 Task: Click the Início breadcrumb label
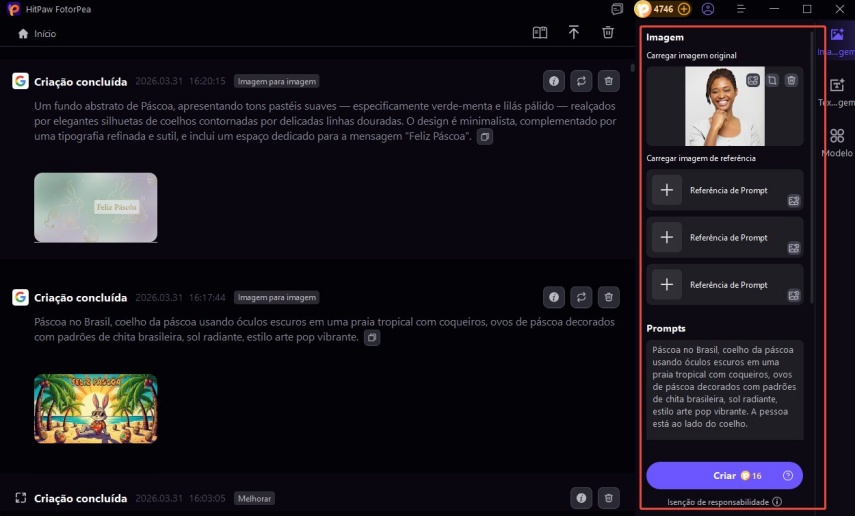point(45,34)
